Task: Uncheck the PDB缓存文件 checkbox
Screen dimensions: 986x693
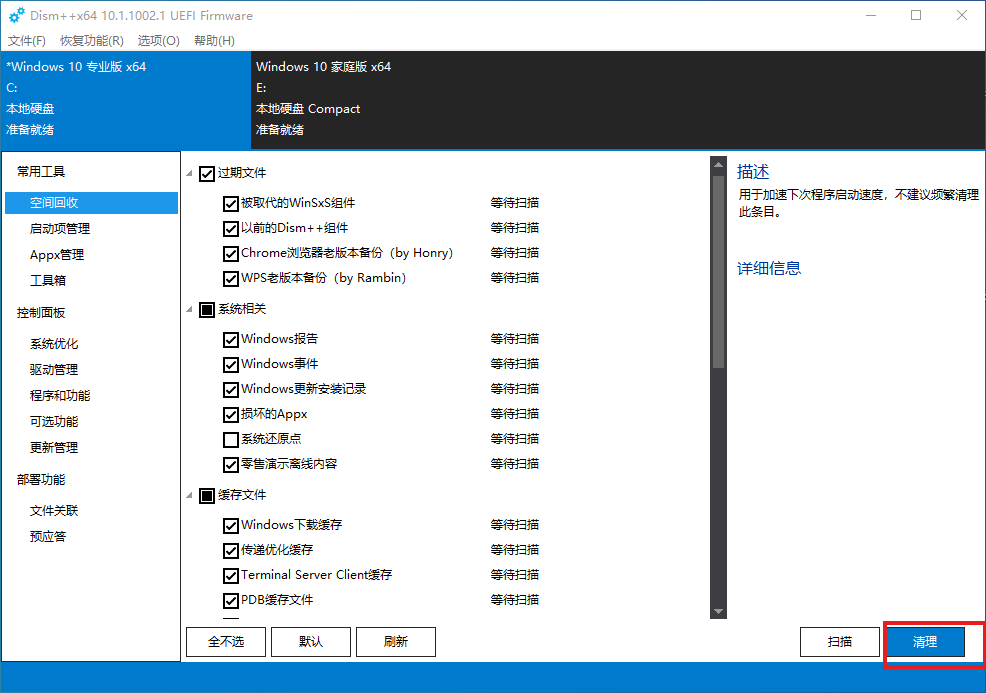Action: [x=231, y=601]
